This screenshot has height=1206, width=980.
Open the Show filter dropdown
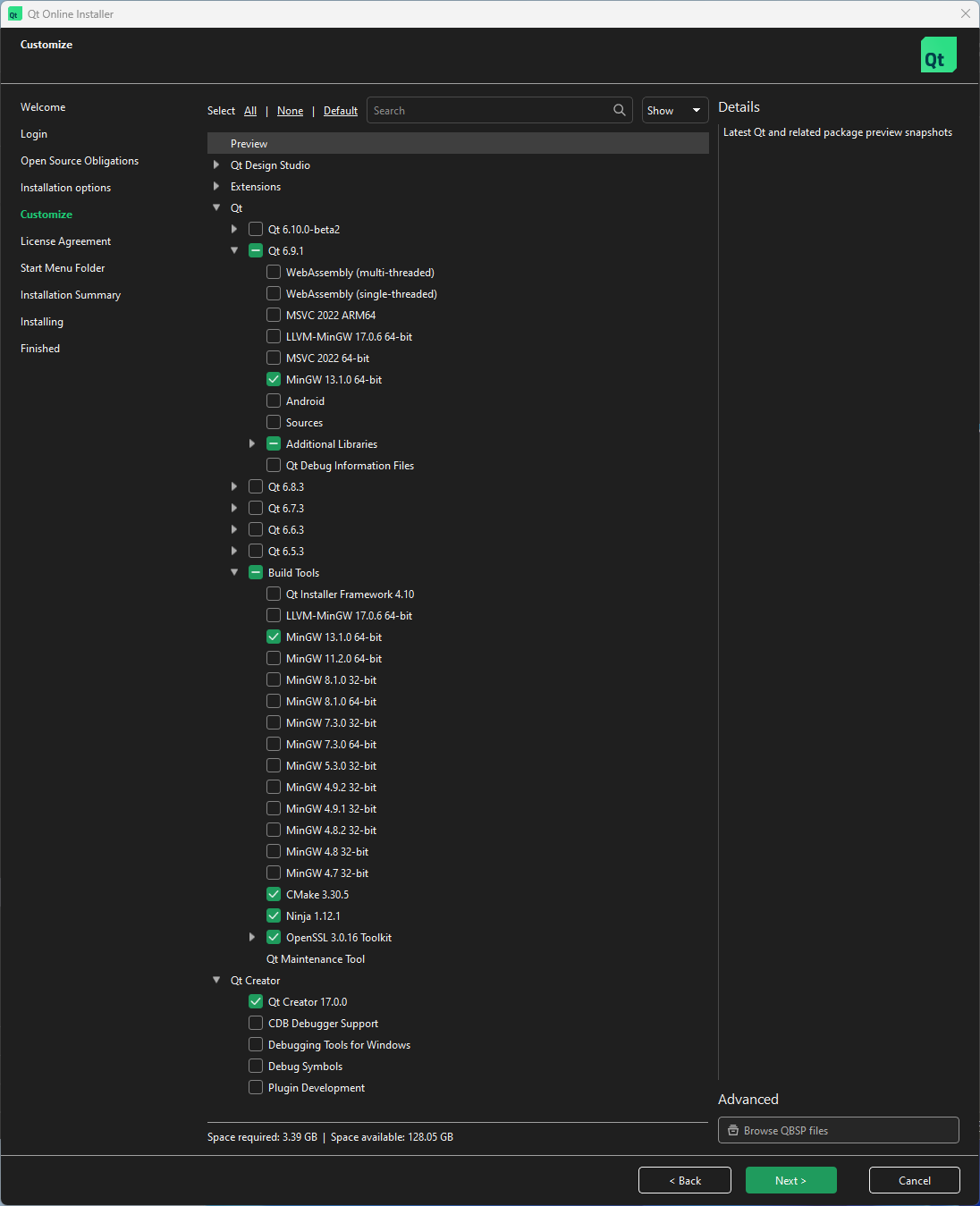[674, 110]
